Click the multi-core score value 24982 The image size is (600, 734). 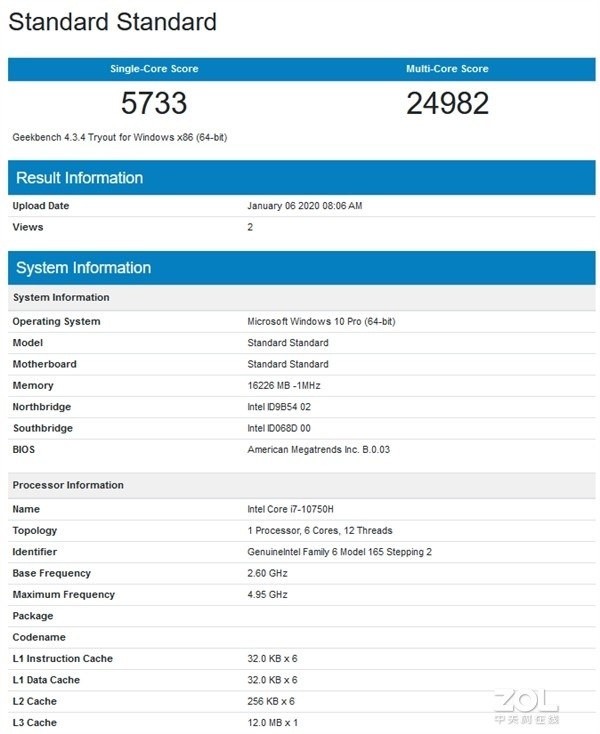447,103
